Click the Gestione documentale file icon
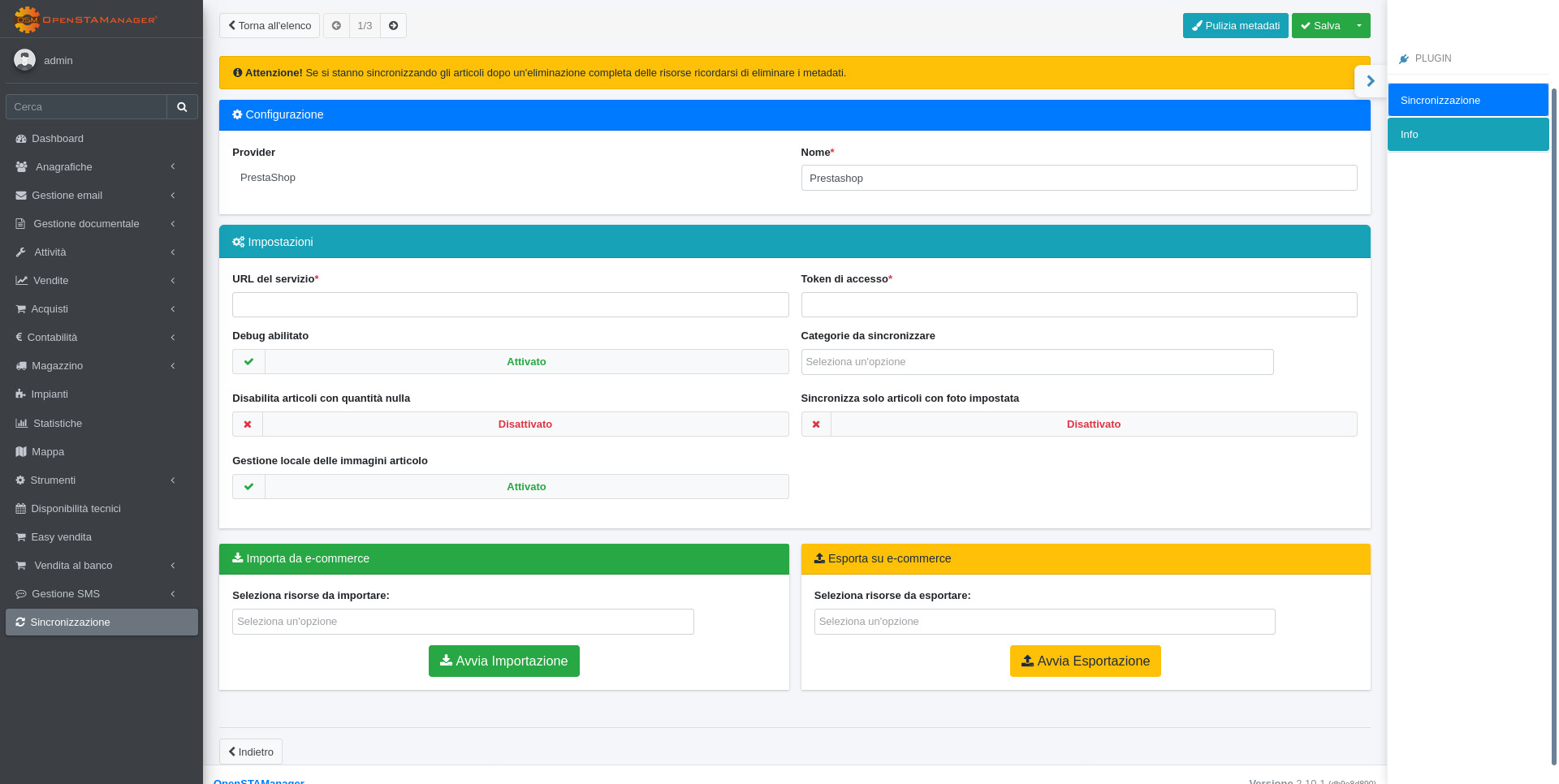The width and height of the screenshot is (1559, 784). (x=21, y=224)
